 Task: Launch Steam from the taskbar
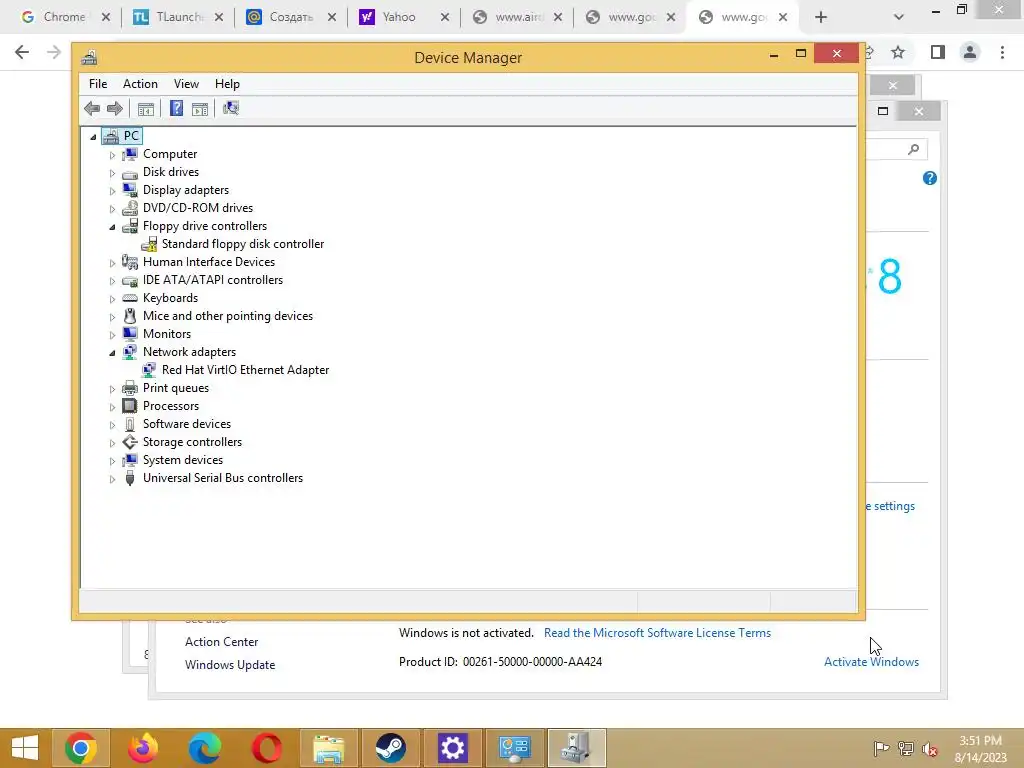tap(391, 748)
